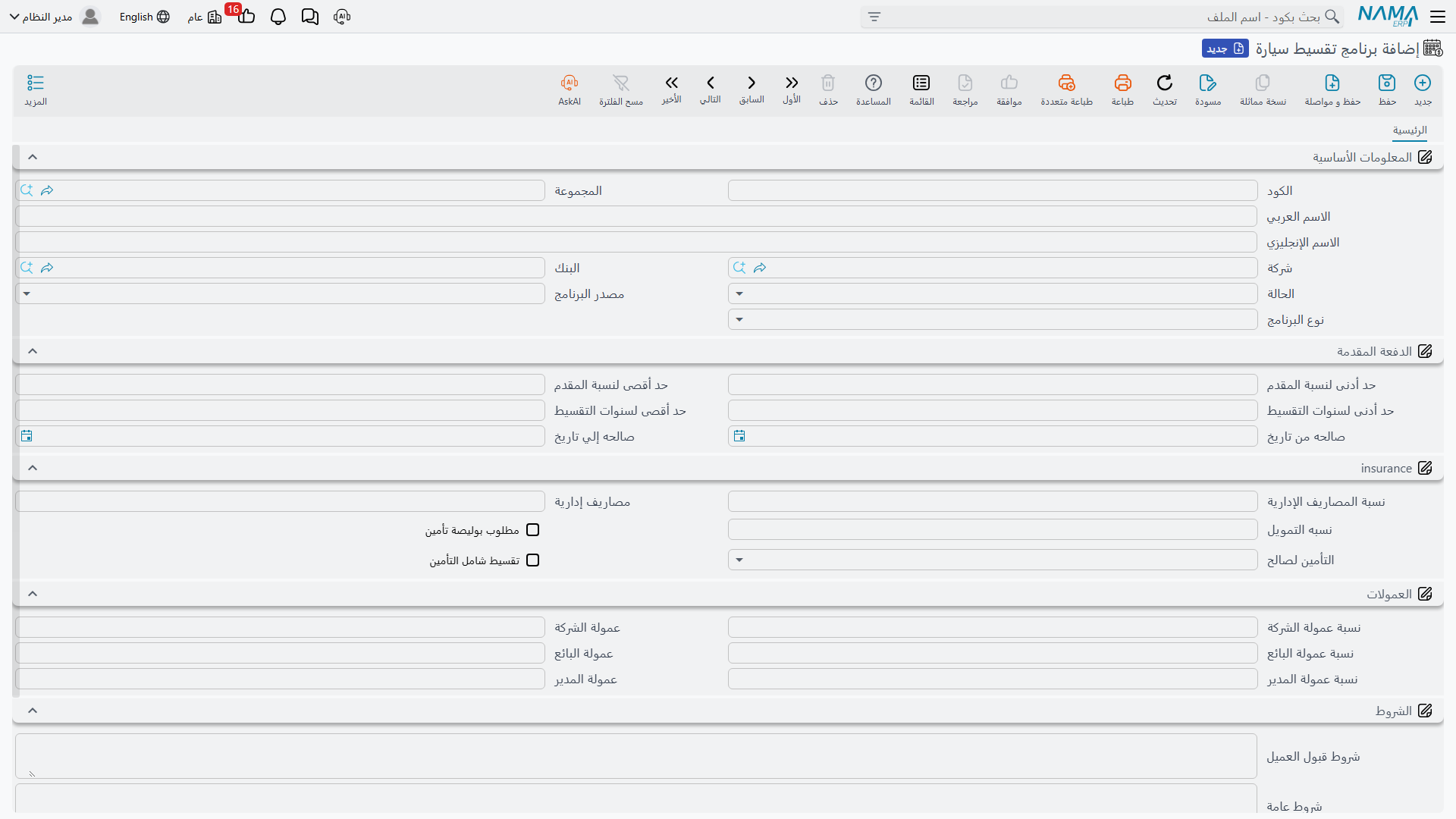Click the search icon in the شركة field
Viewport: 1456px width, 819px height.
click(x=739, y=268)
